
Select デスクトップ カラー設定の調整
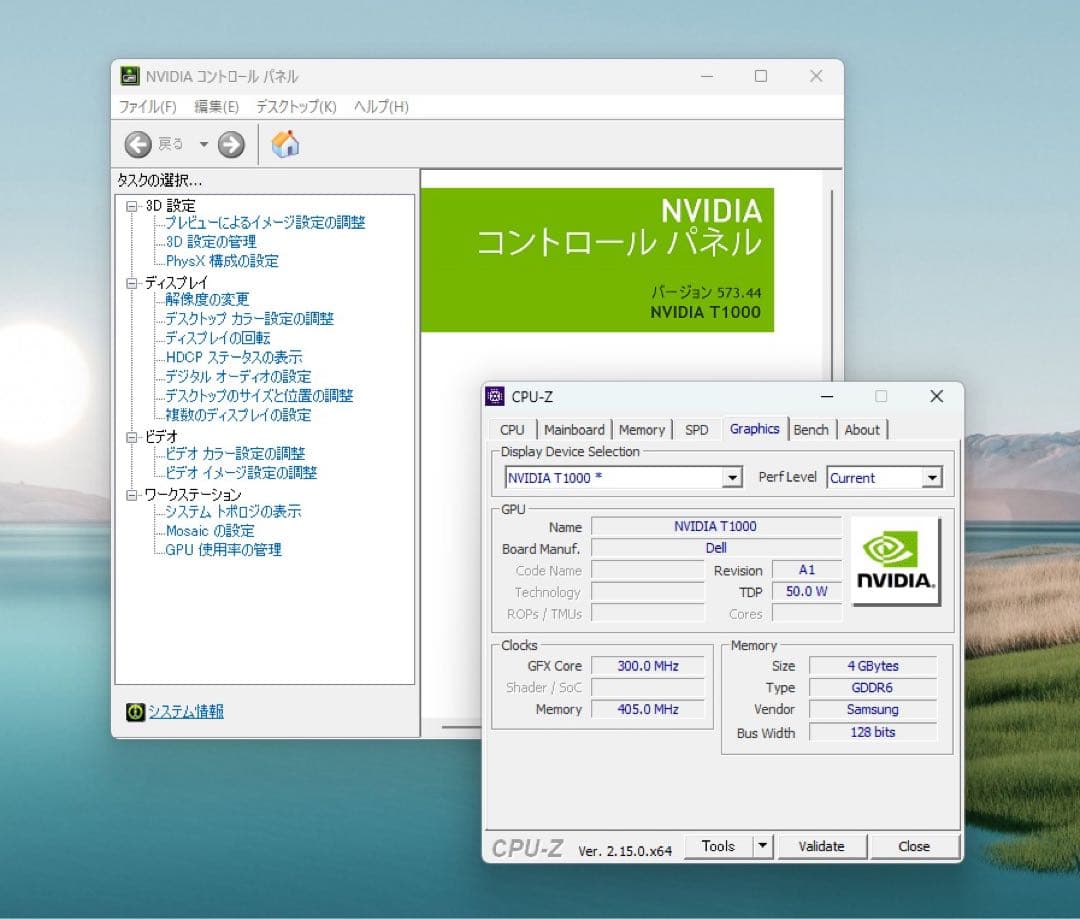point(249,319)
